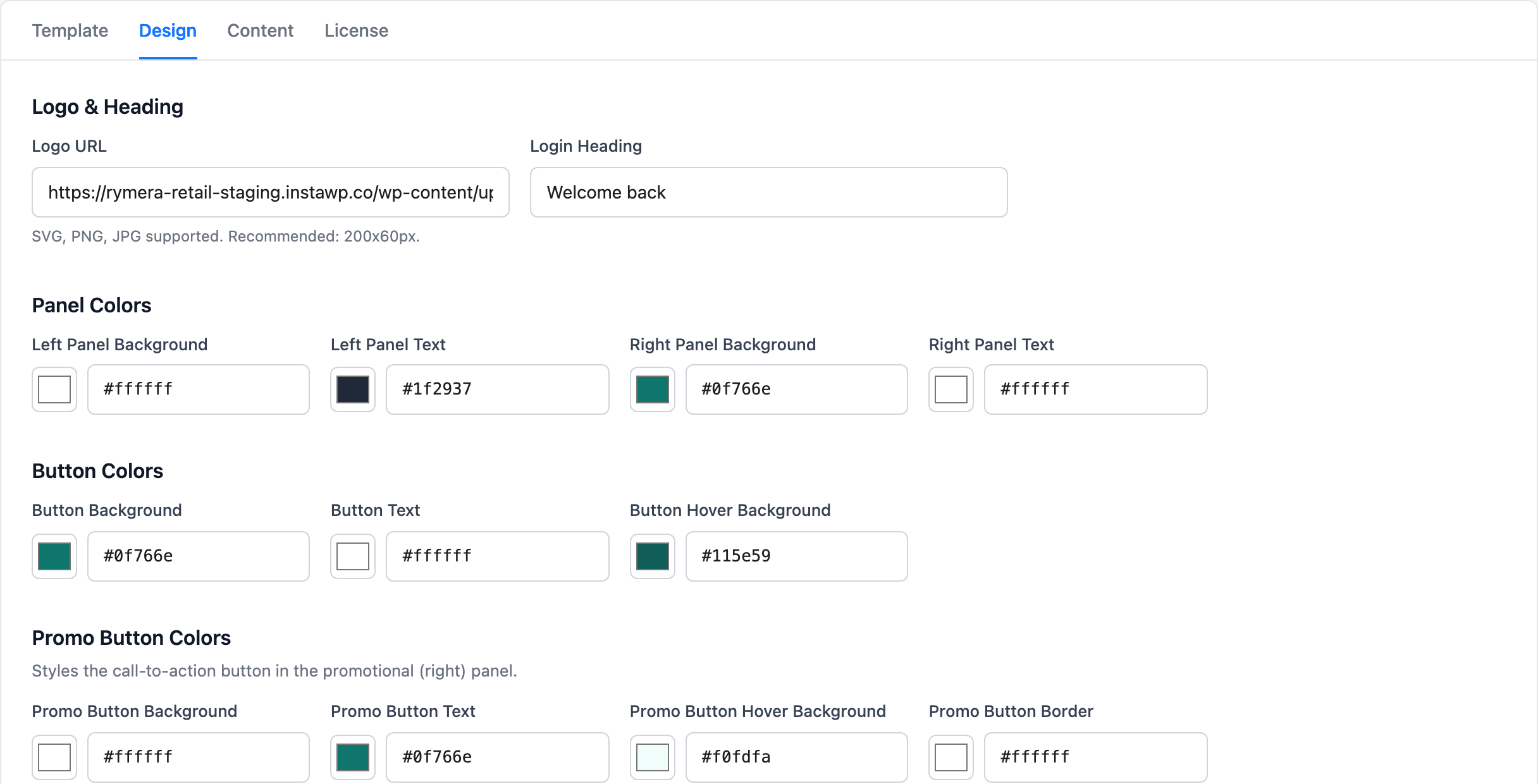
Task: Click the 'Logo & Heading' section title
Action: point(108,107)
